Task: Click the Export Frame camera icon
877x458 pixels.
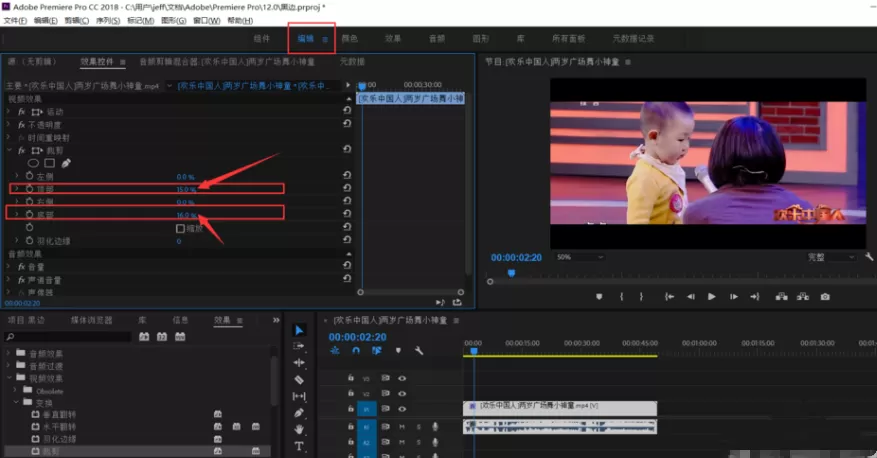Action: 825,296
